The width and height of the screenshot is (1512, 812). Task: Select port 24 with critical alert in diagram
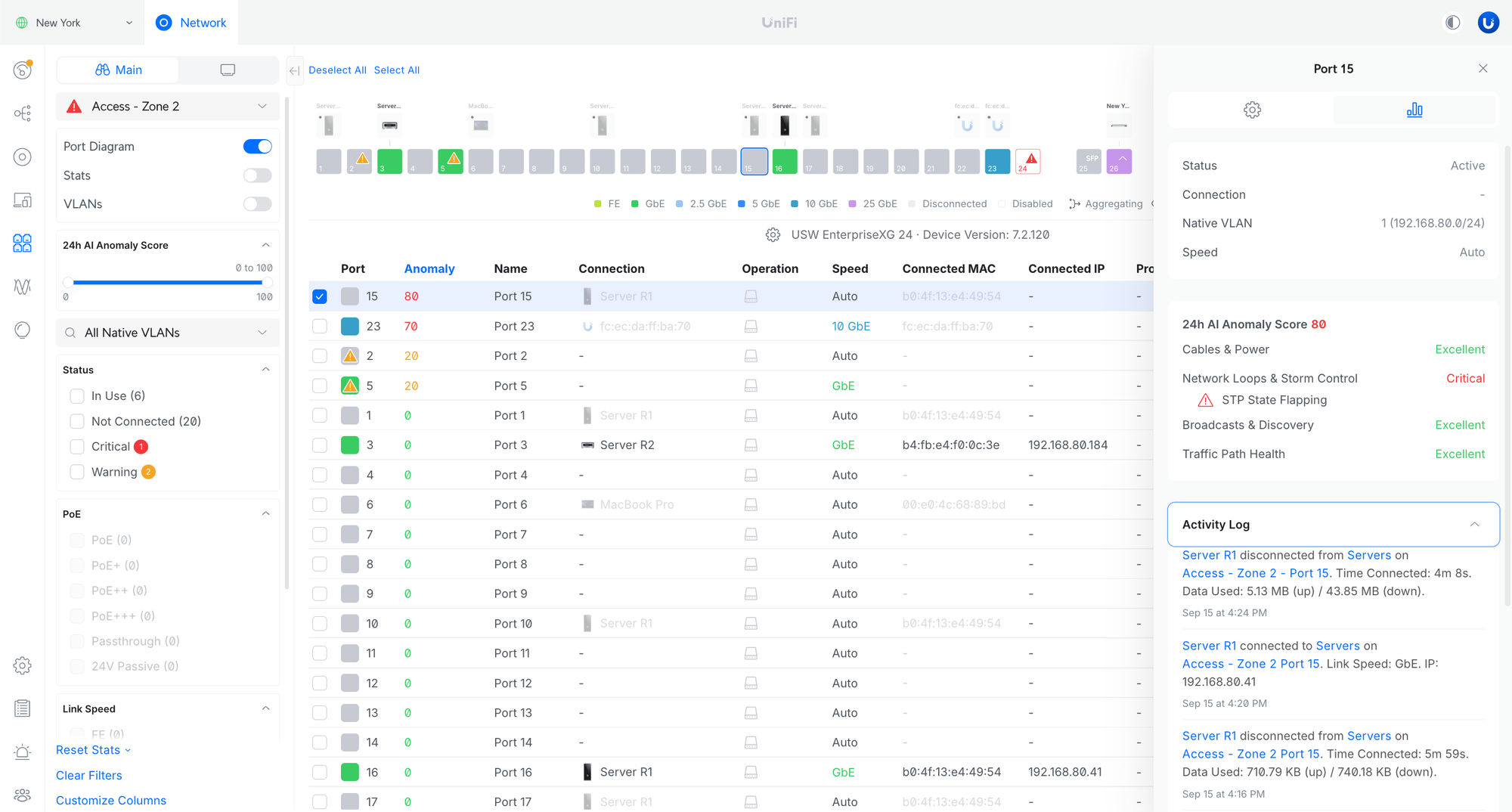(x=1027, y=162)
